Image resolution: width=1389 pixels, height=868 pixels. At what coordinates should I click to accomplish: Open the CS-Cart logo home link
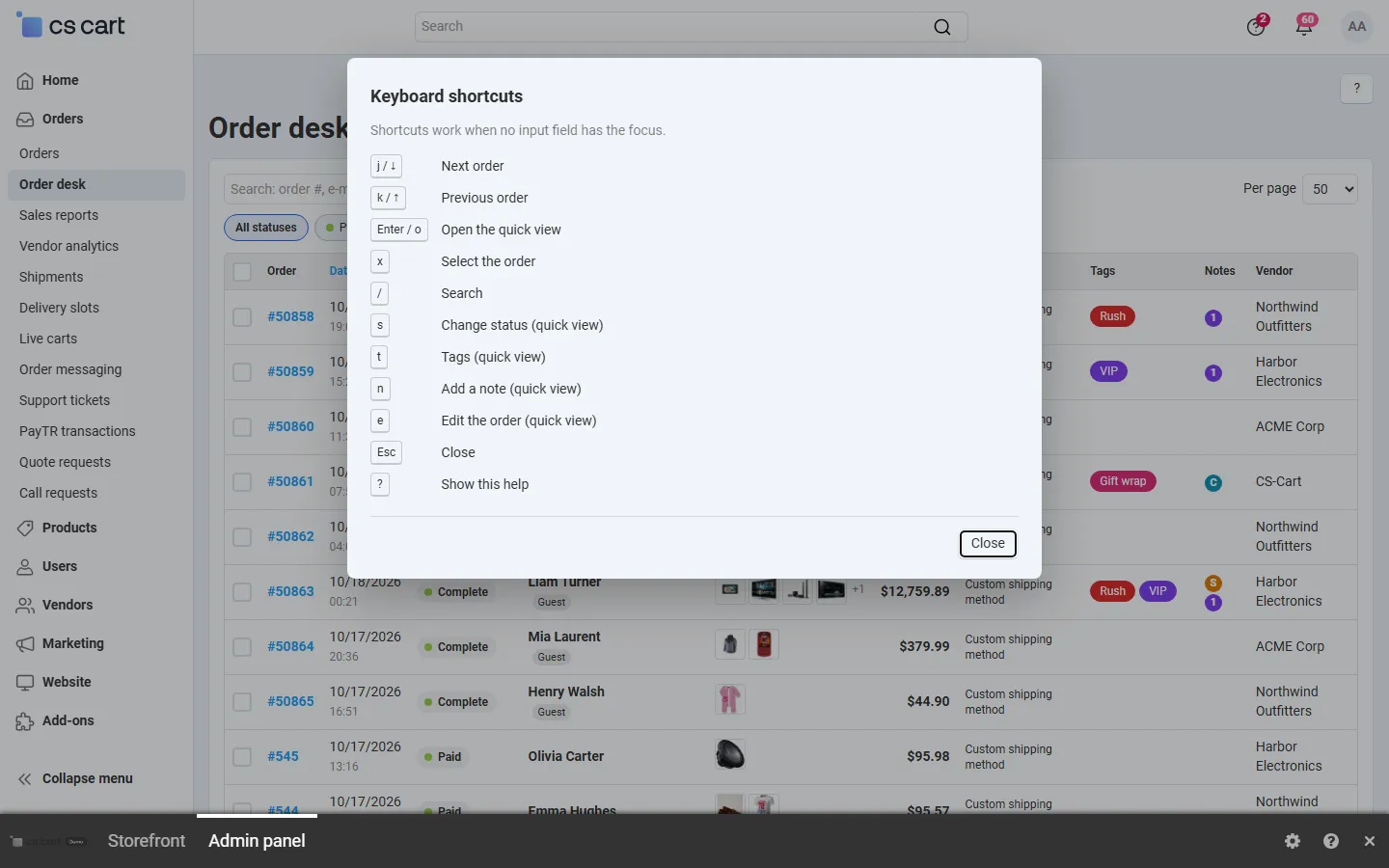coord(70,26)
